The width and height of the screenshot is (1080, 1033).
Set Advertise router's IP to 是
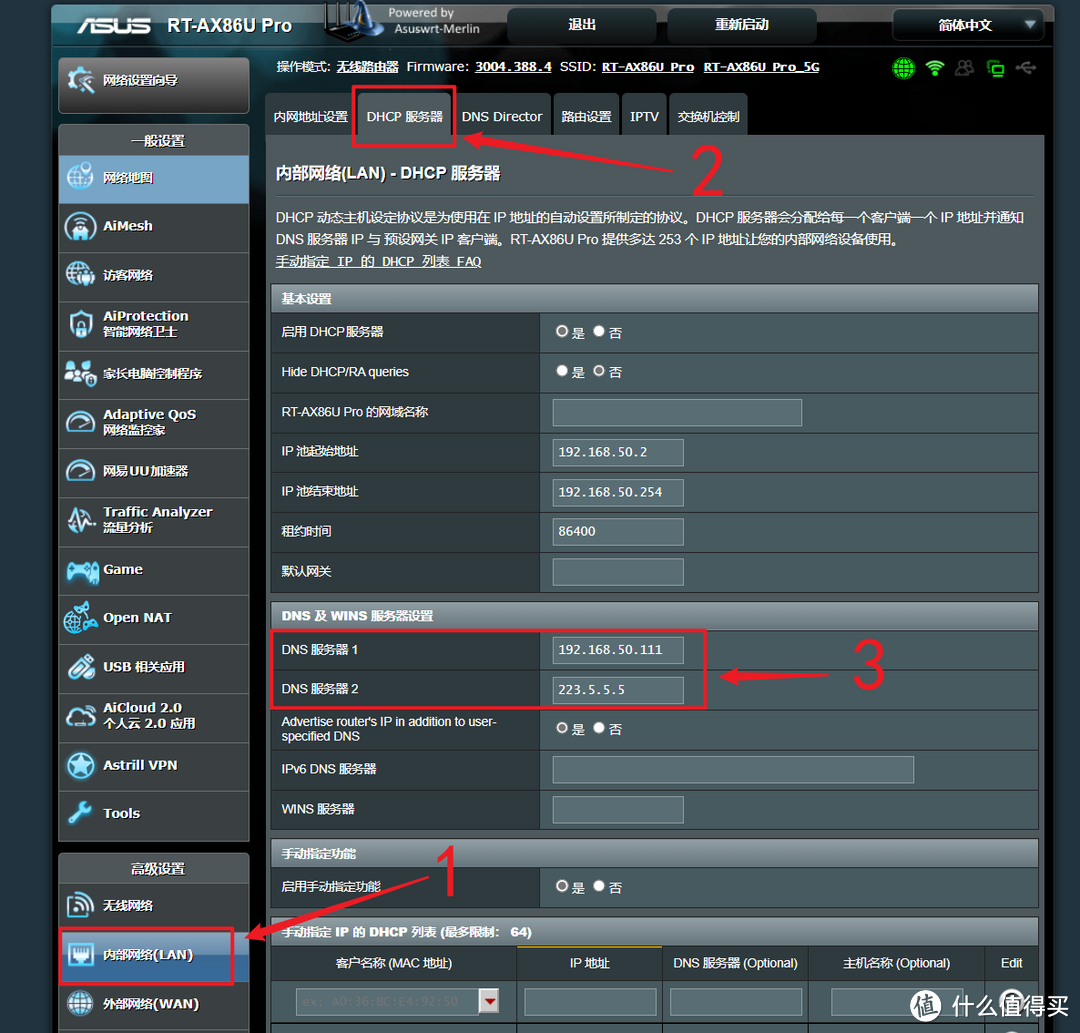pos(562,728)
